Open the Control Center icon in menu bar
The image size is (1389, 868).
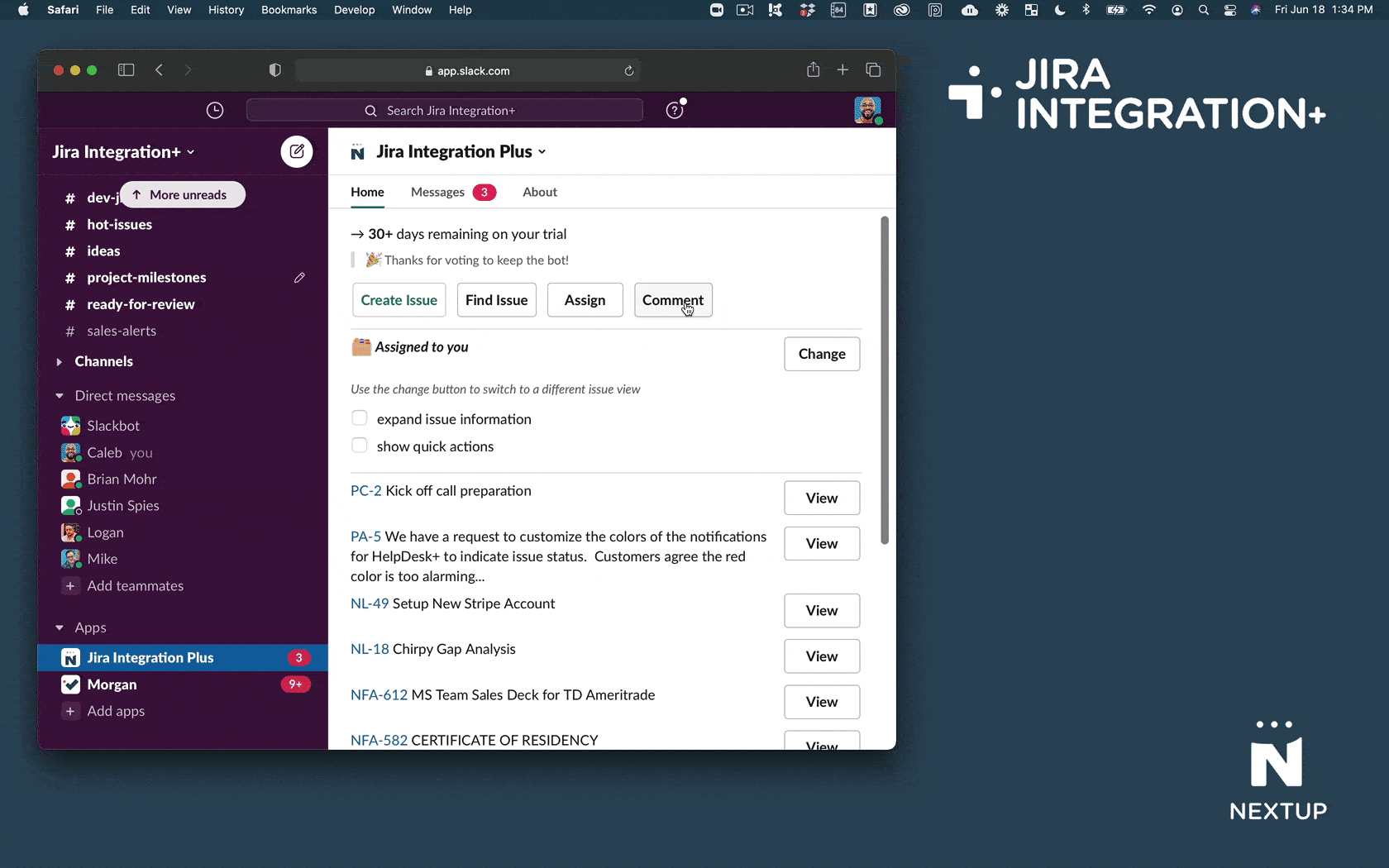click(x=1230, y=10)
